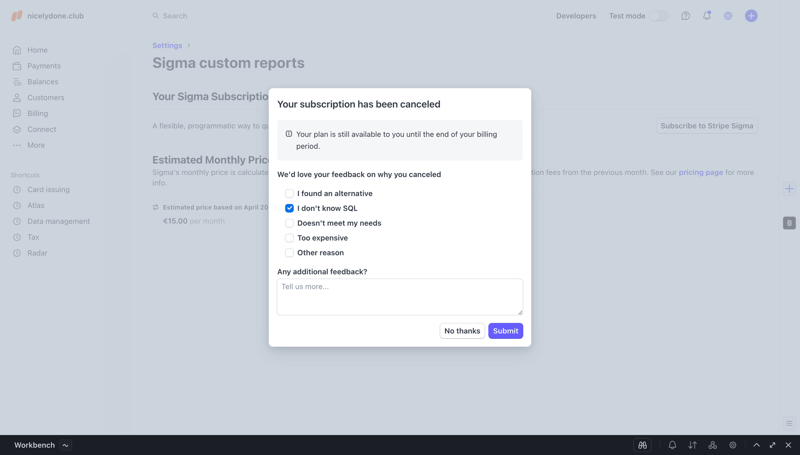800x455 pixels.
Task: Click the Connect layers icon
Action: point(17,129)
